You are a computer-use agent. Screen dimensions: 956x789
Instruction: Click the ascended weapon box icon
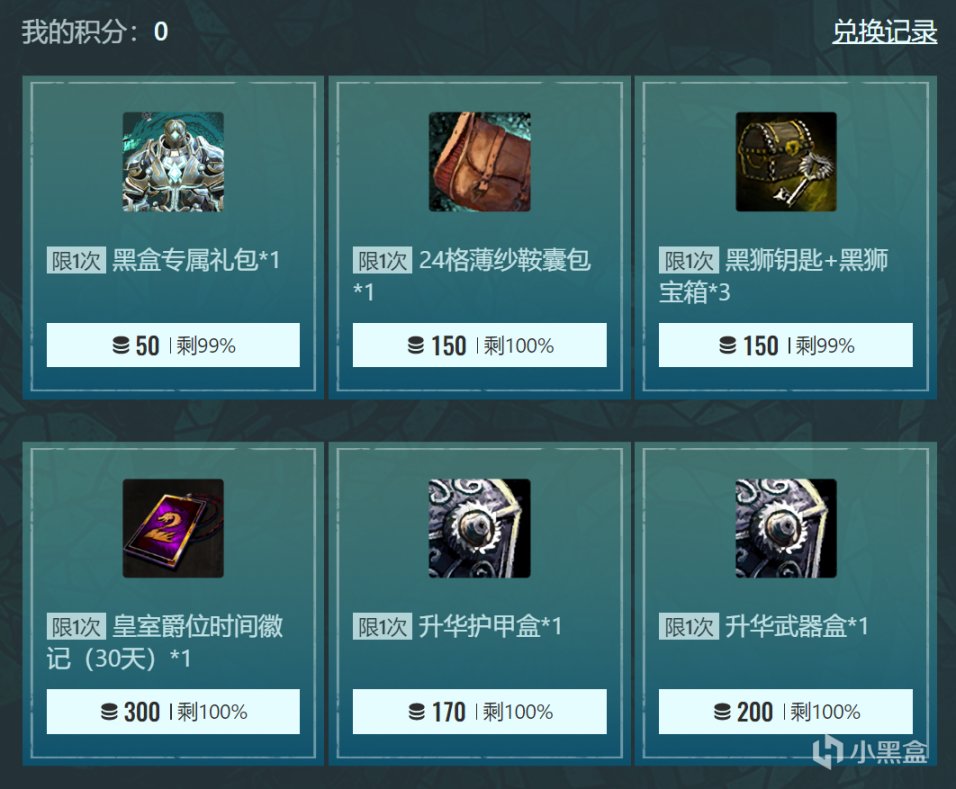[786, 528]
